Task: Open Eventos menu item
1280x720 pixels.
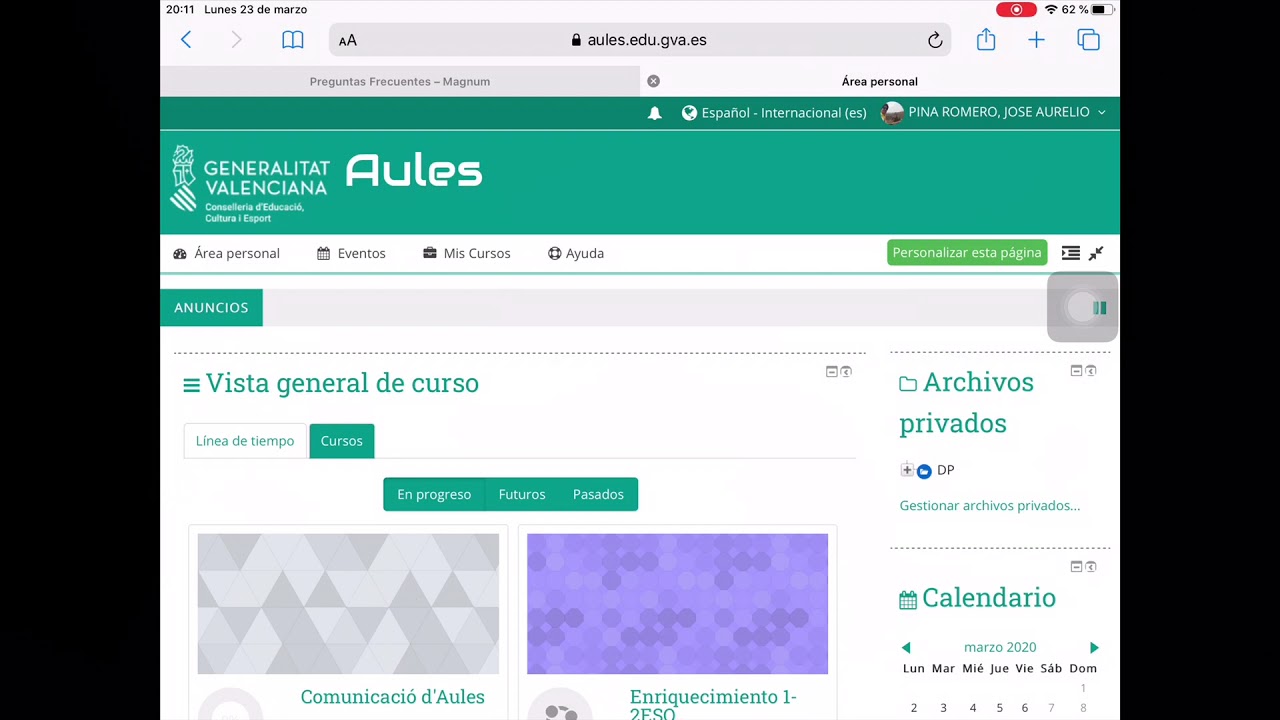Action: tap(351, 253)
